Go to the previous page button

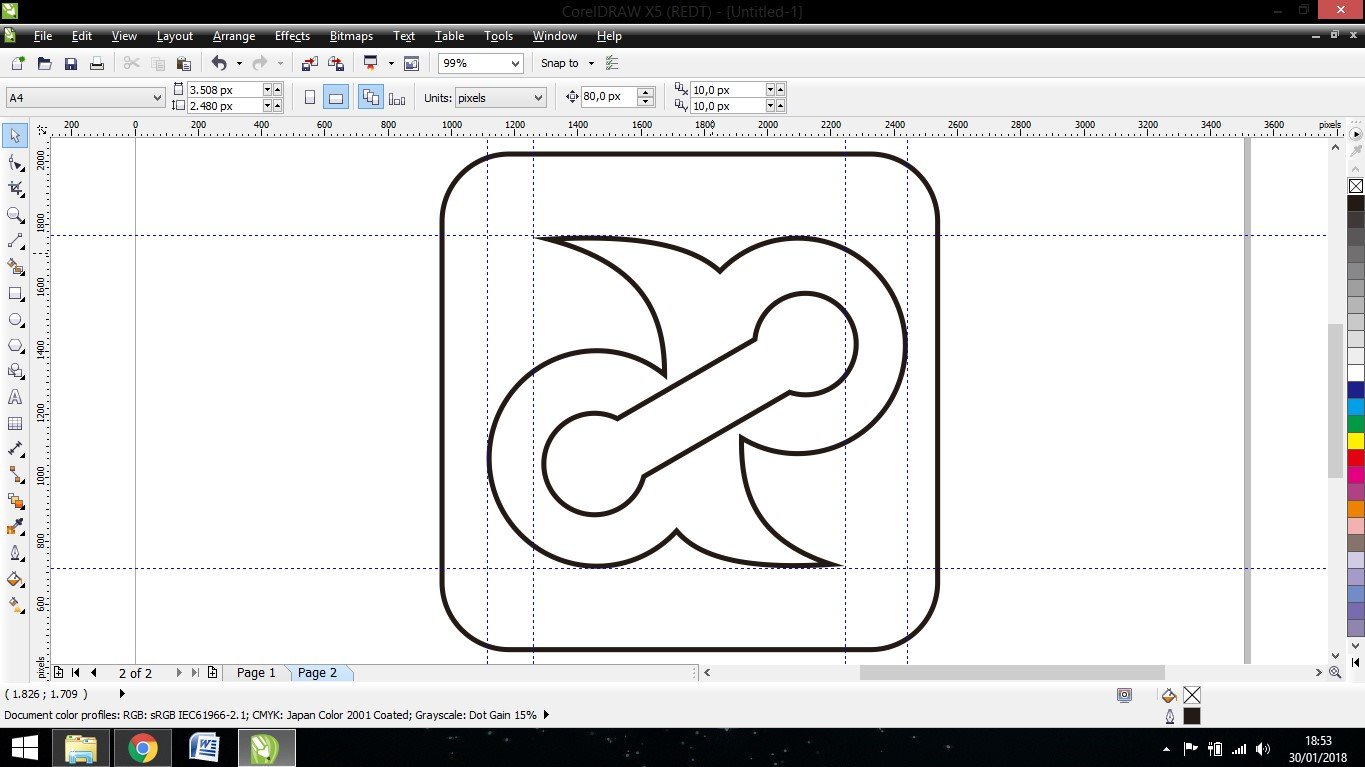coord(94,673)
